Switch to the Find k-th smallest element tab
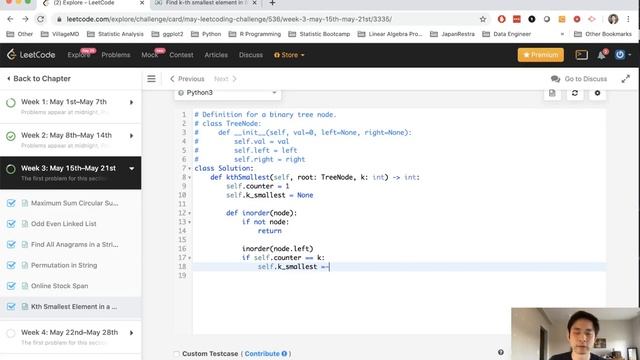 pyautogui.click(x=206, y=3)
